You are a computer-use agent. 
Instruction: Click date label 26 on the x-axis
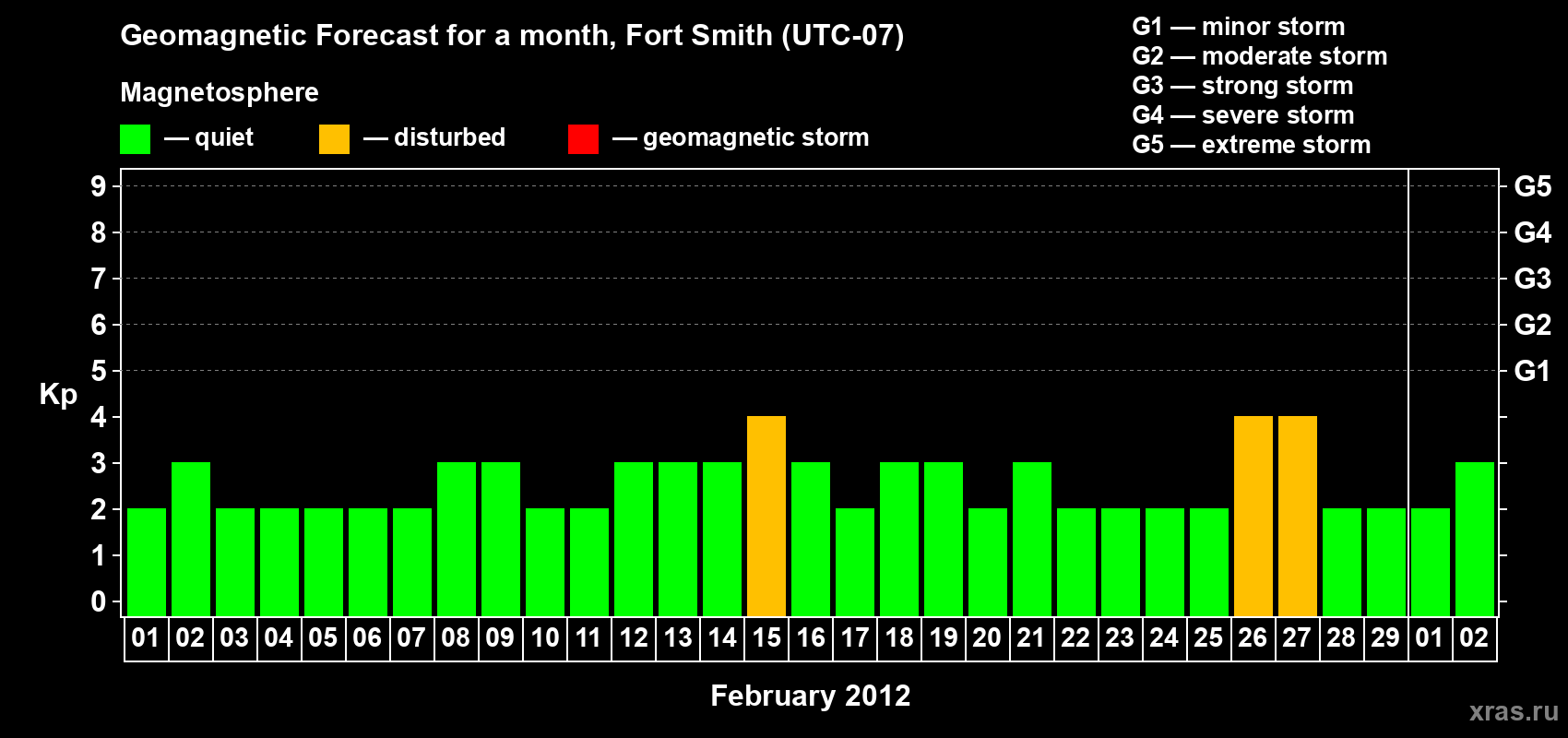point(1253,638)
